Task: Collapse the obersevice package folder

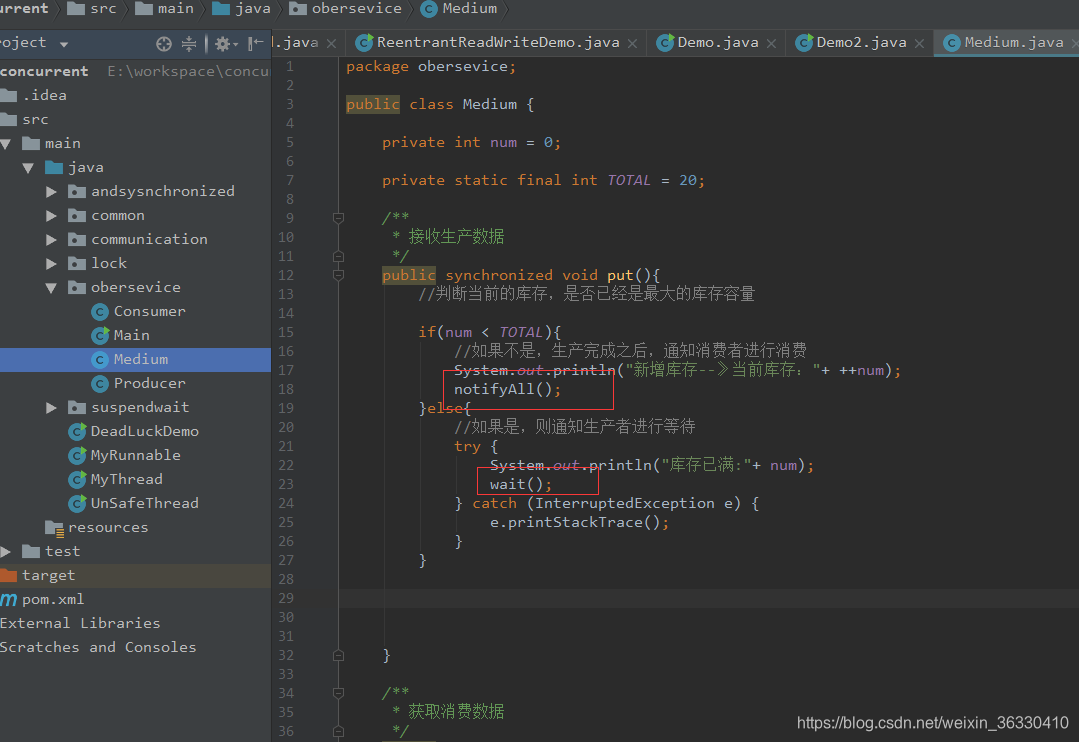Action: tap(52, 288)
